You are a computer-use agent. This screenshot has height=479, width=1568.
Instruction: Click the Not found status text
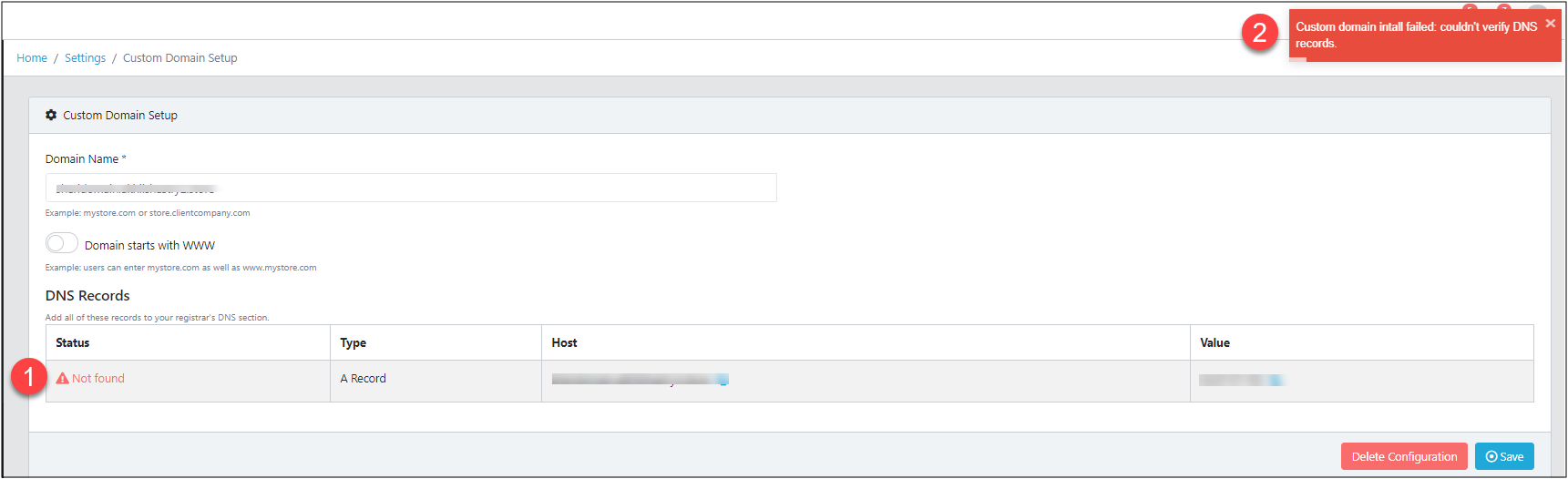(98, 379)
